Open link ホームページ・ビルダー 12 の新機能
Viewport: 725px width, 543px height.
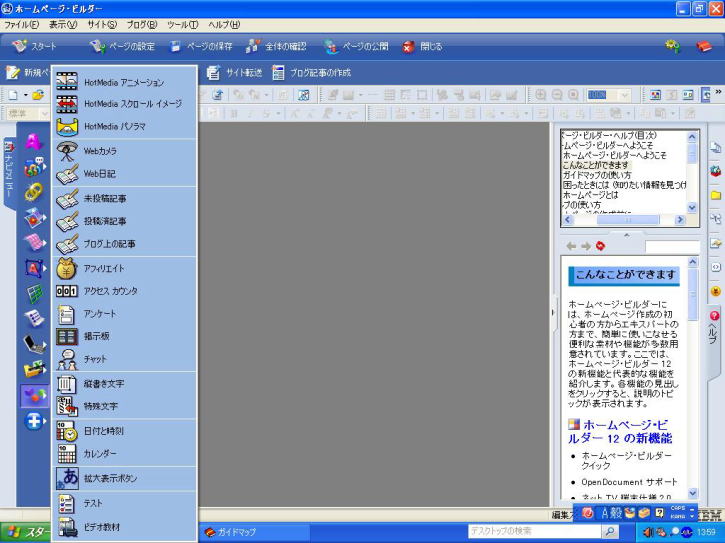620,432
